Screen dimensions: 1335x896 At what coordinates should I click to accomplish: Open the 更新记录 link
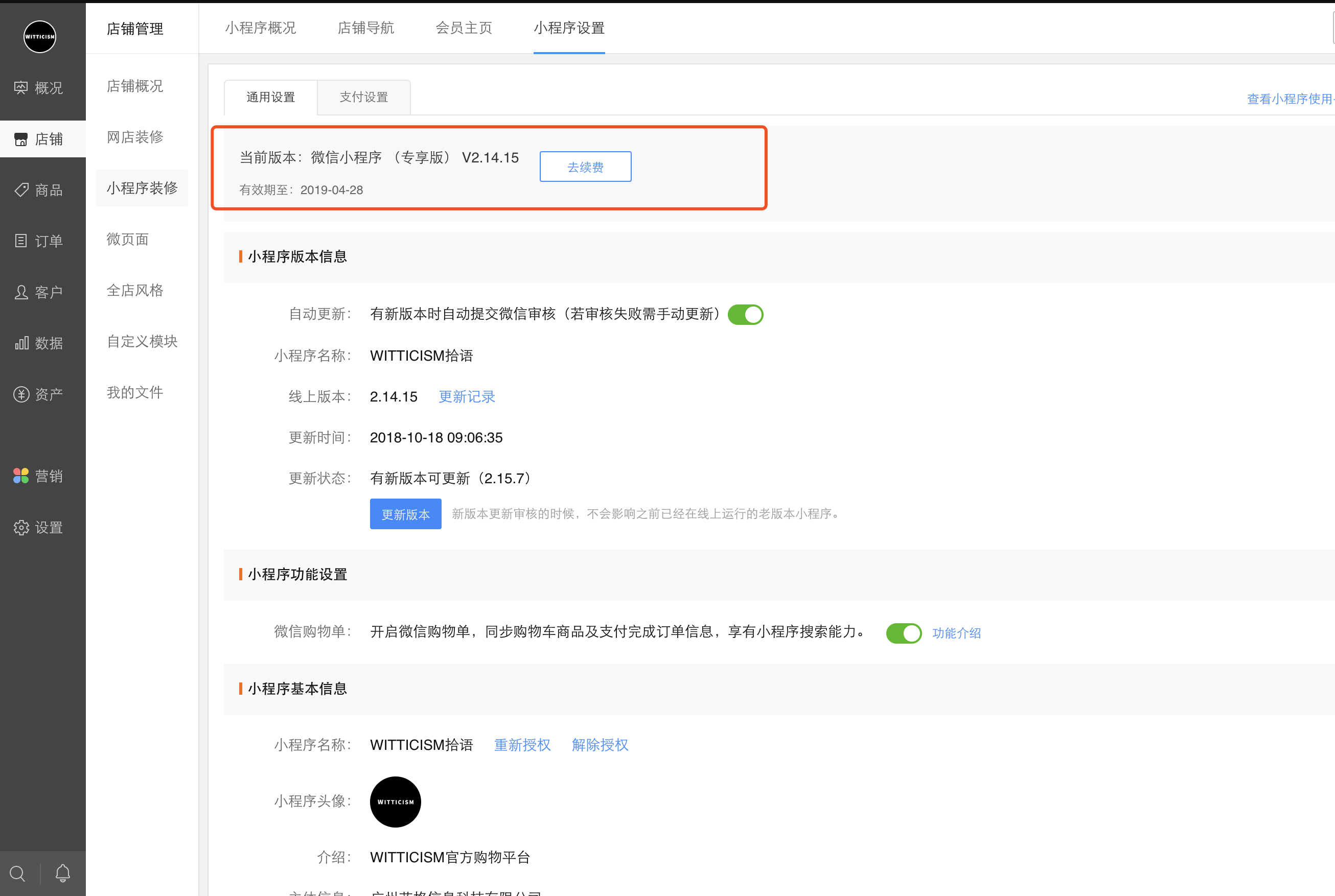(x=467, y=396)
